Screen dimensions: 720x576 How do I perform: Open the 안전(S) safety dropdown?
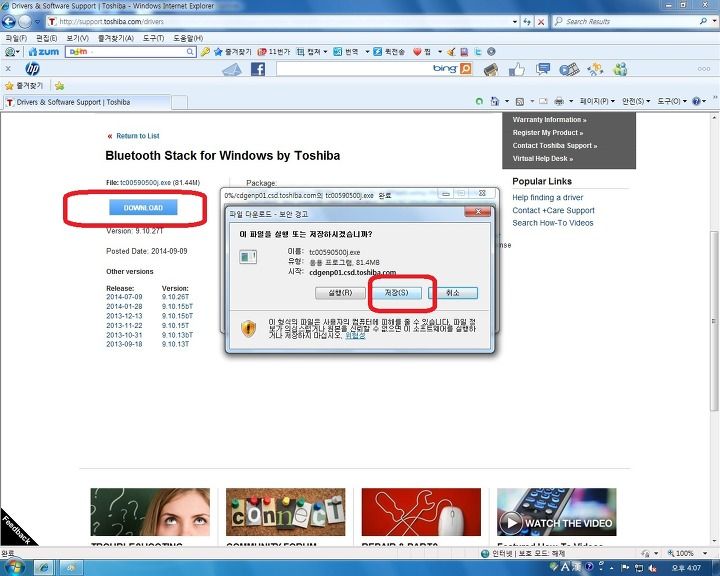tap(636, 101)
